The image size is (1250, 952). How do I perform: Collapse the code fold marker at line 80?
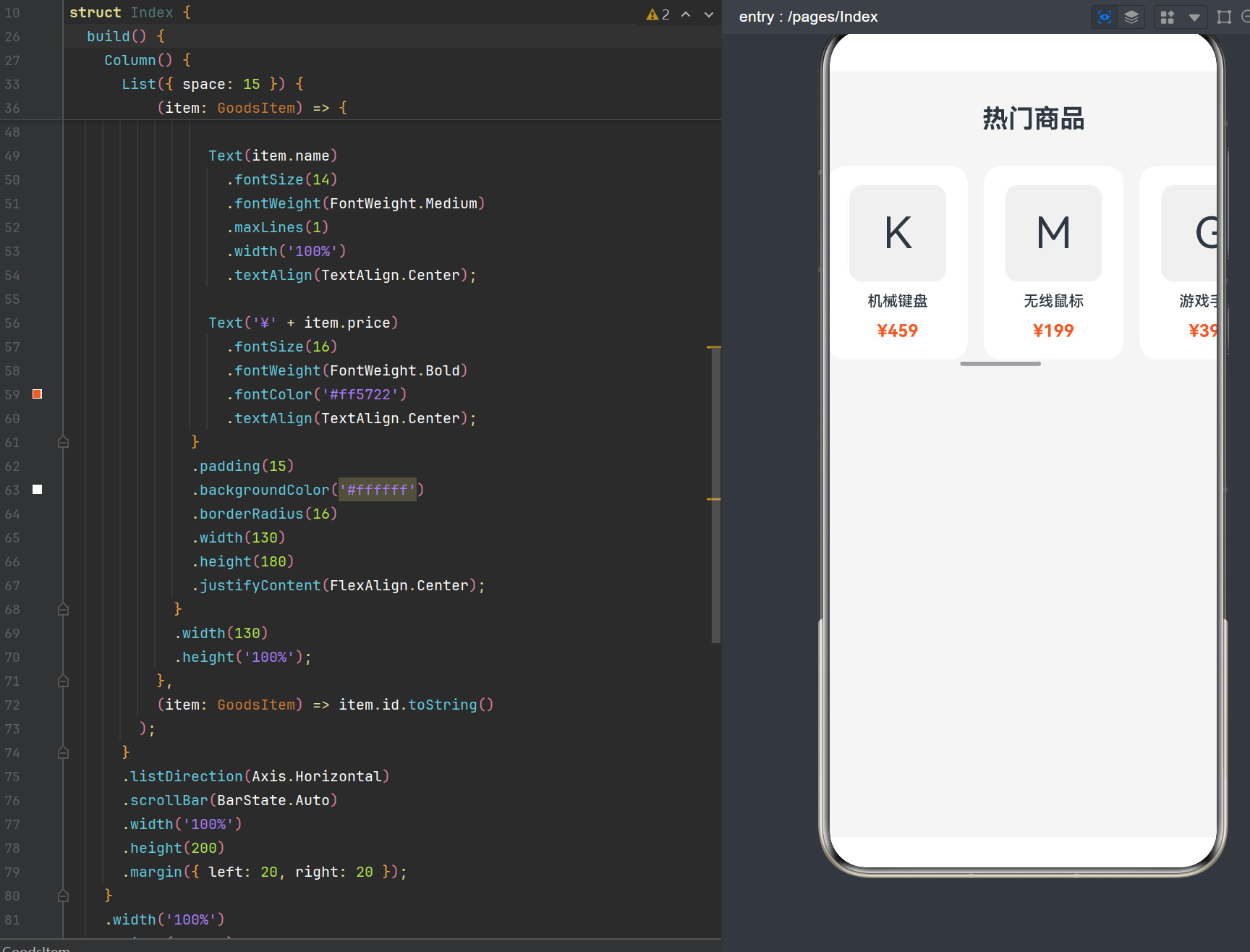64,896
